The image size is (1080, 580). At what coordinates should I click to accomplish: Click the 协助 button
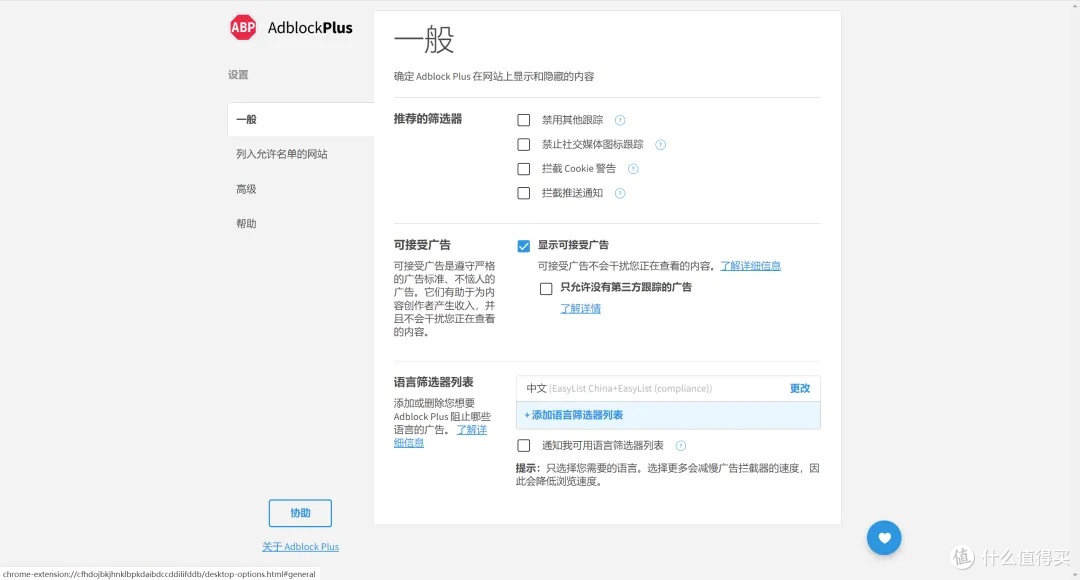tap(300, 513)
